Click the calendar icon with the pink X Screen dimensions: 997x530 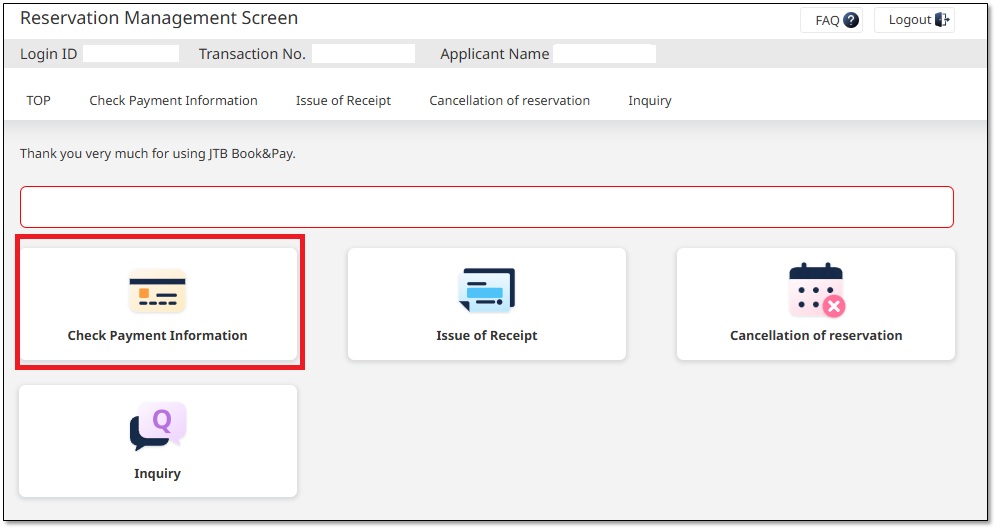point(816,291)
